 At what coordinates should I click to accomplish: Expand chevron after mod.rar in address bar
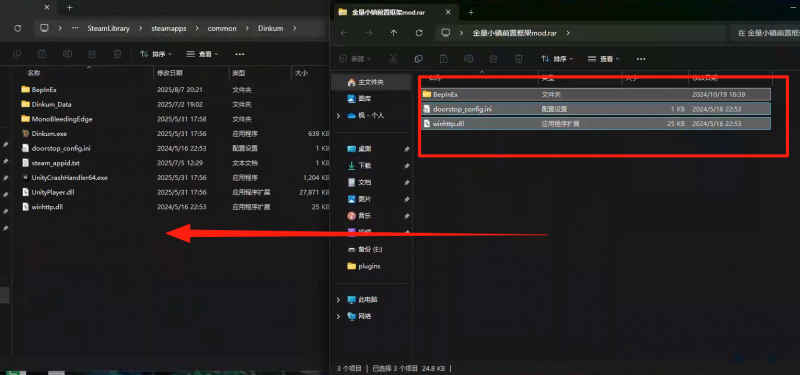click(568, 33)
